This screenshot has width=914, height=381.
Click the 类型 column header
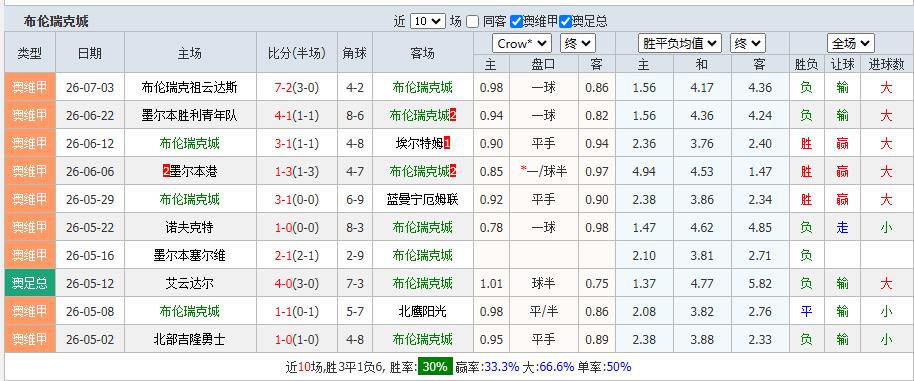click(30, 54)
